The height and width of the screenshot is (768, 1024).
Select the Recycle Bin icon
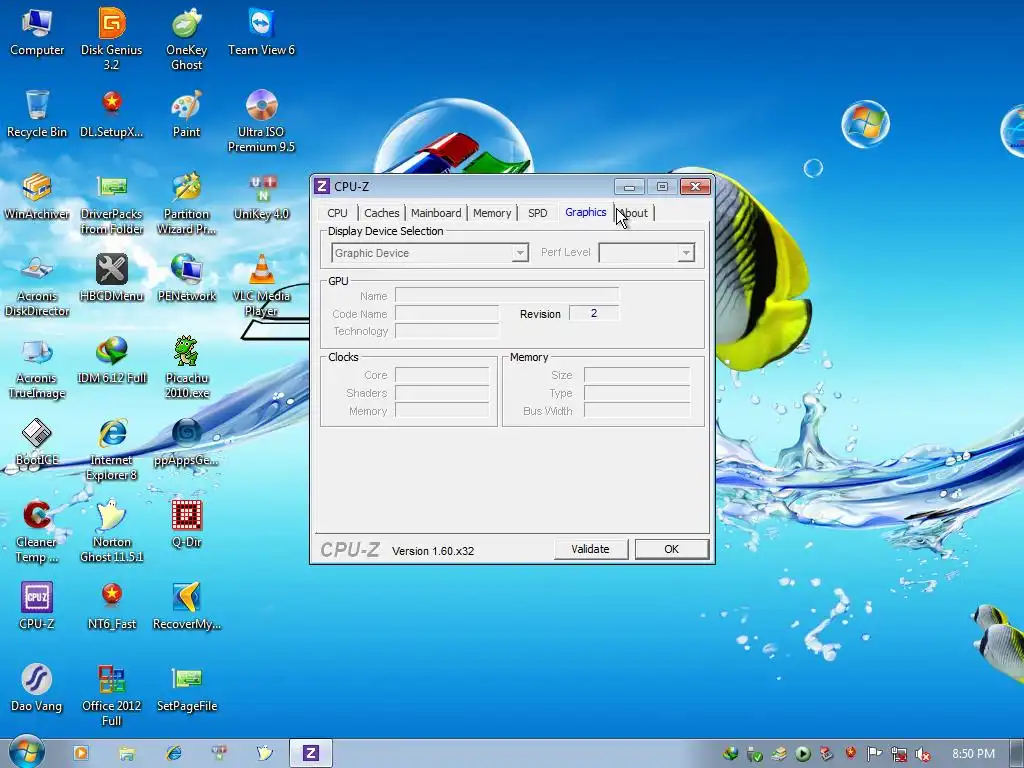tap(37, 114)
